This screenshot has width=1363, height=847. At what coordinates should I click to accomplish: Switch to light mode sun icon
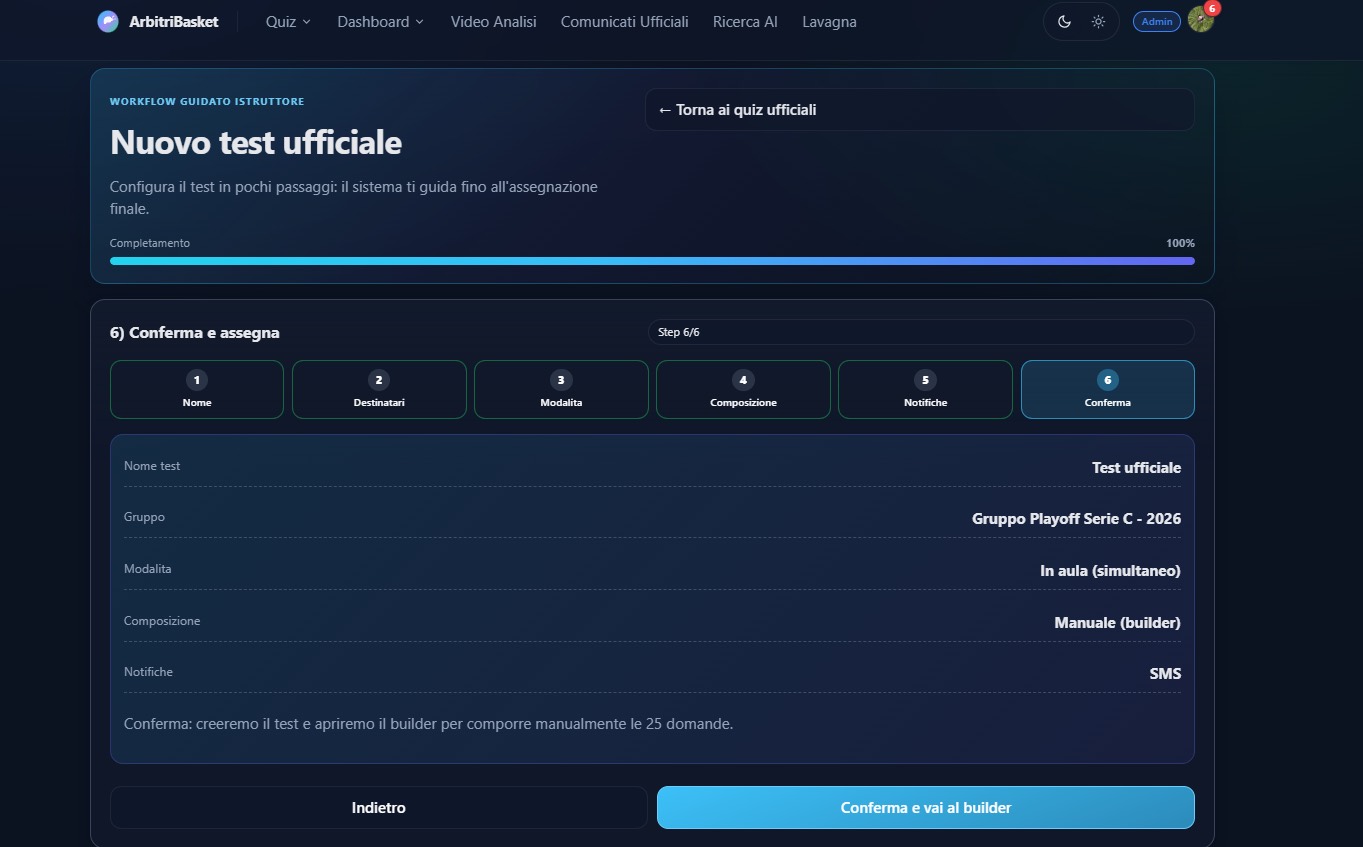click(1098, 22)
